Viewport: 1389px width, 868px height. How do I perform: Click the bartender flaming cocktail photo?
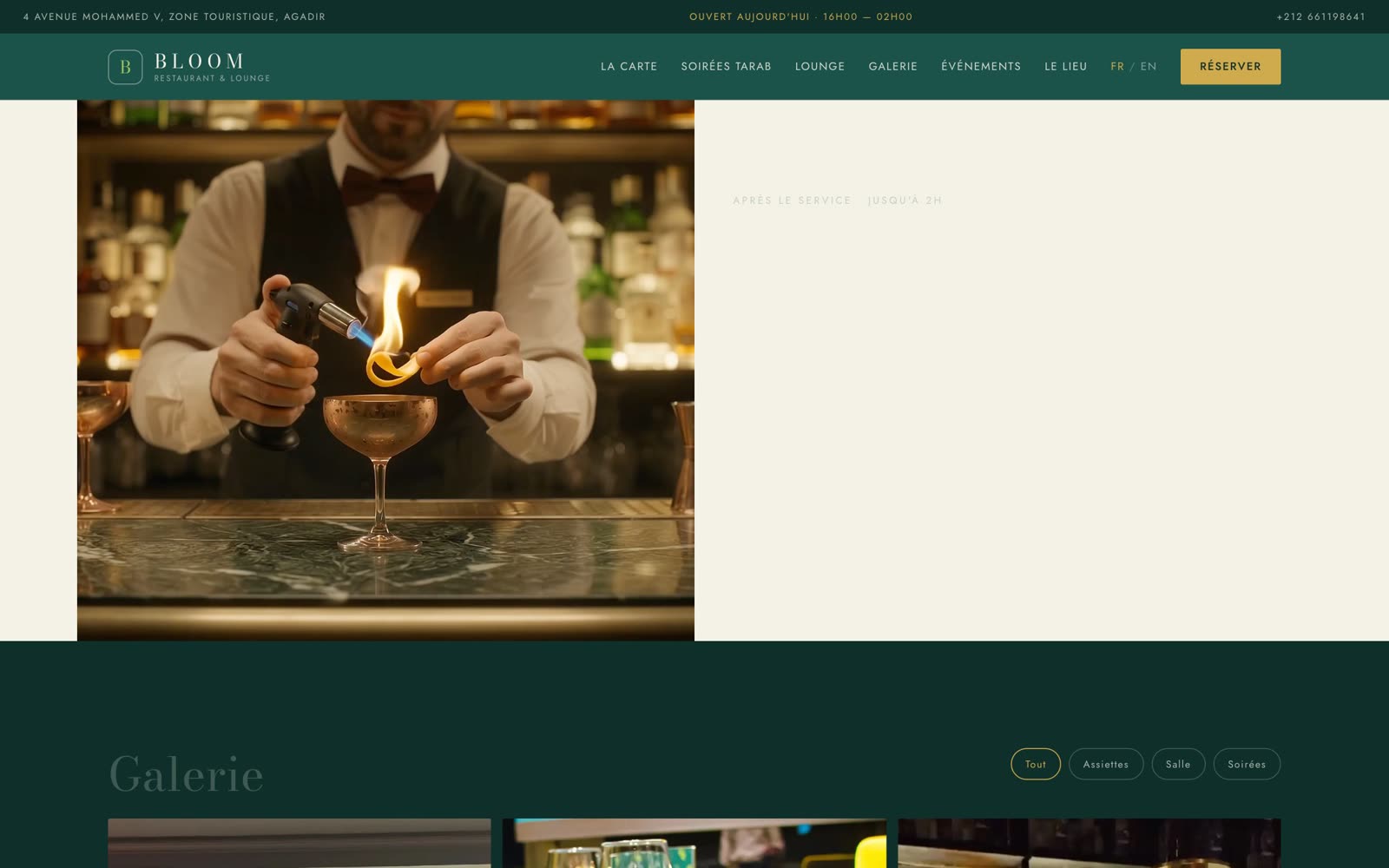(385, 370)
